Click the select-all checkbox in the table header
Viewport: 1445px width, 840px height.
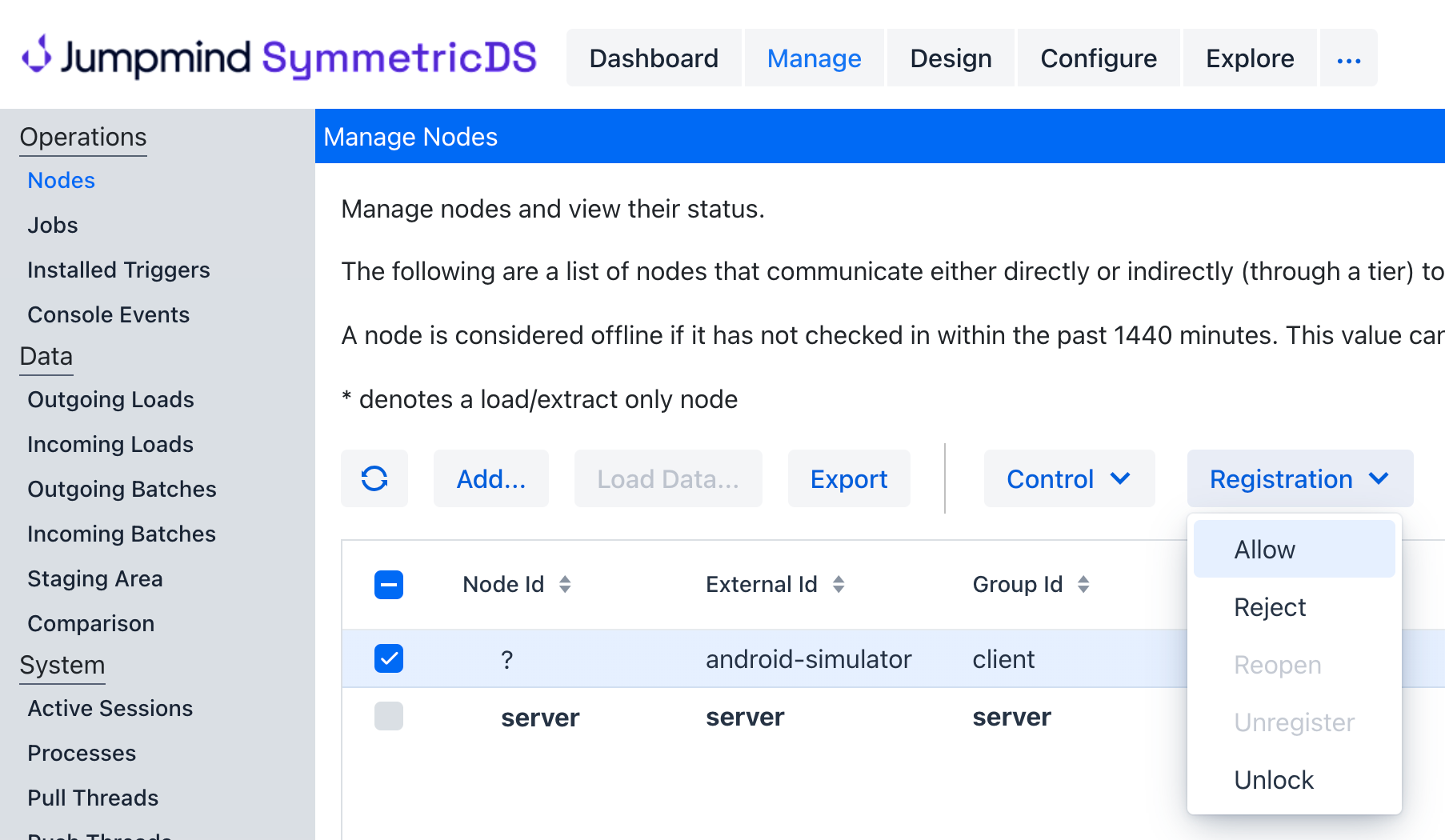388,585
